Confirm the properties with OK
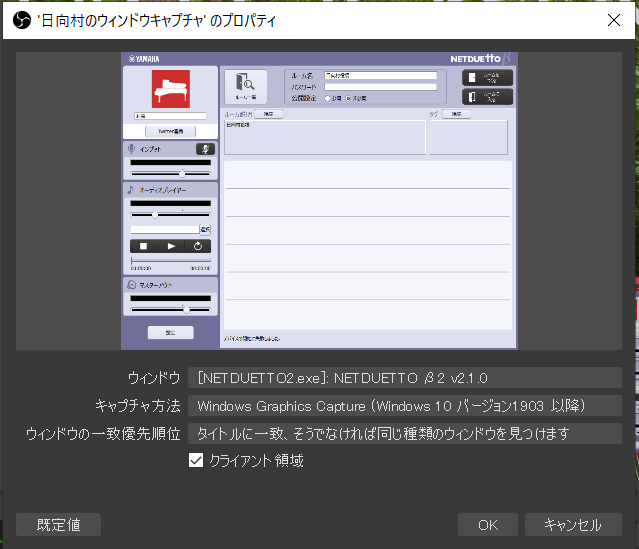The height and width of the screenshot is (549, 639). [488, 525]
